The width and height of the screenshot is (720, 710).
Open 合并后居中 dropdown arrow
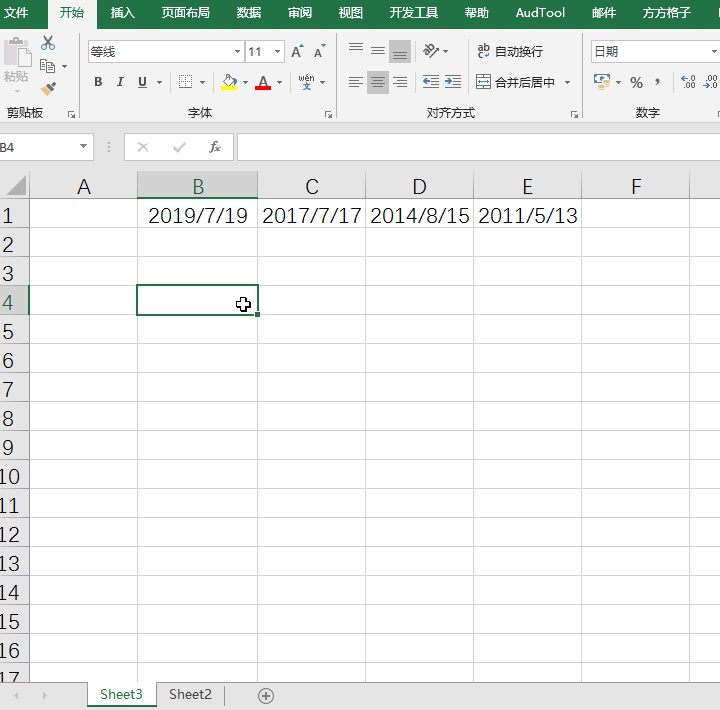point(568,82)
